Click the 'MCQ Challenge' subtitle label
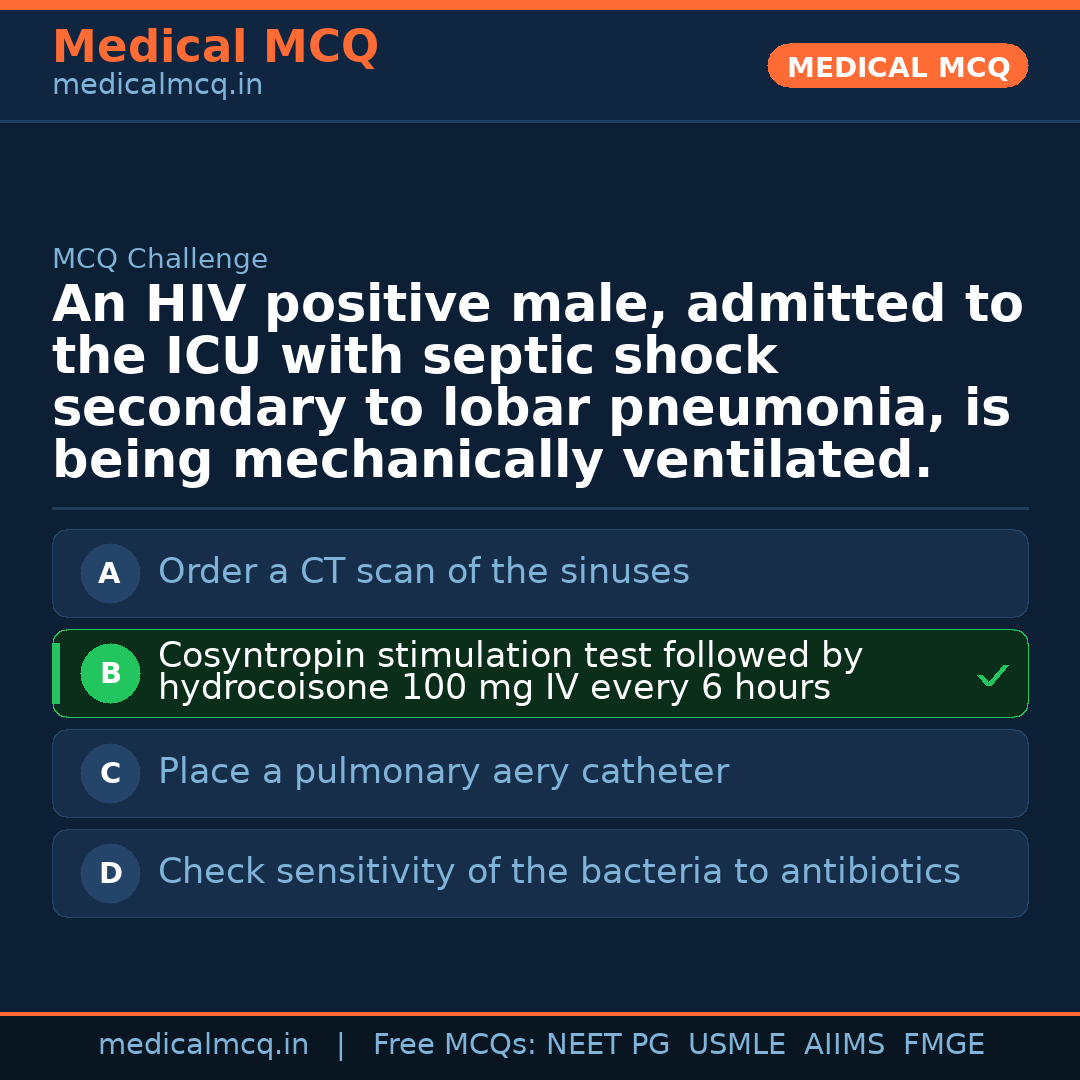The image size is (1080, 1080). click(160, 260)
